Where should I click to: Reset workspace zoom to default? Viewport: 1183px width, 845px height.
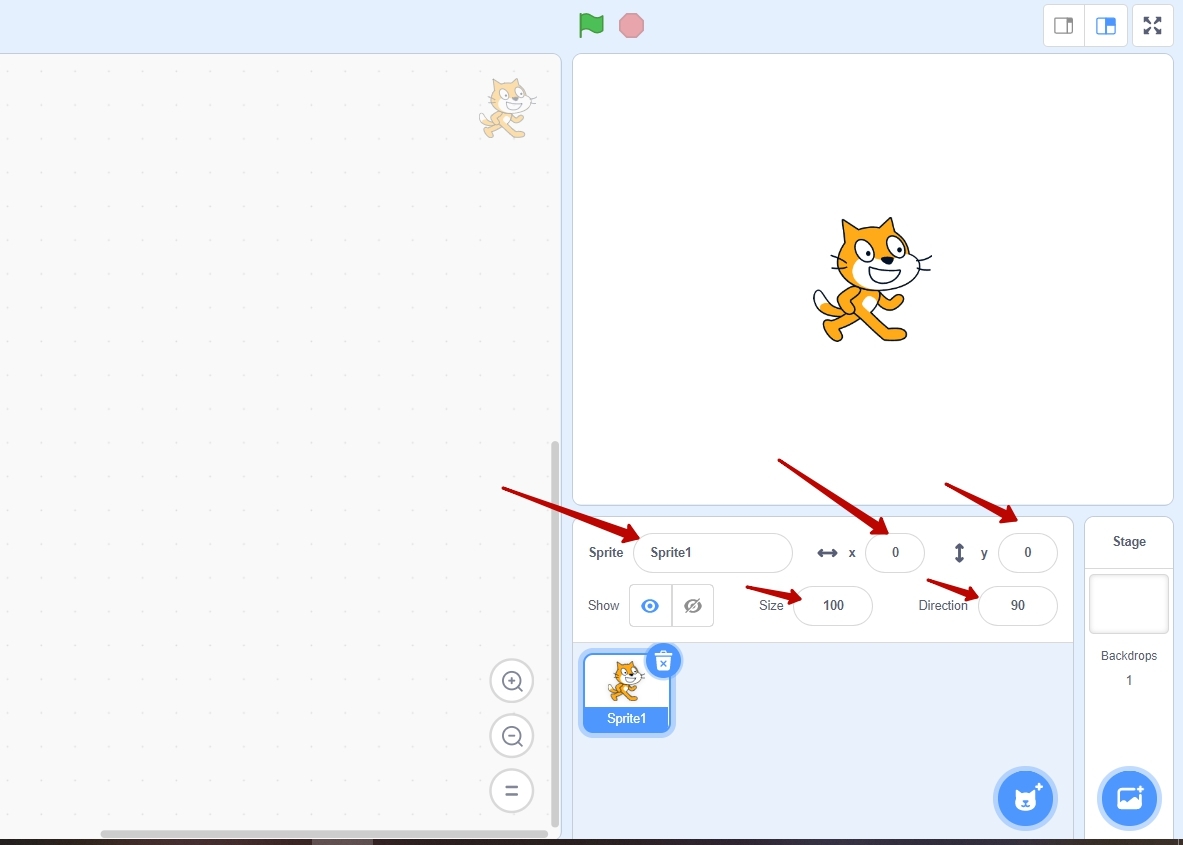tap(512, 791)
